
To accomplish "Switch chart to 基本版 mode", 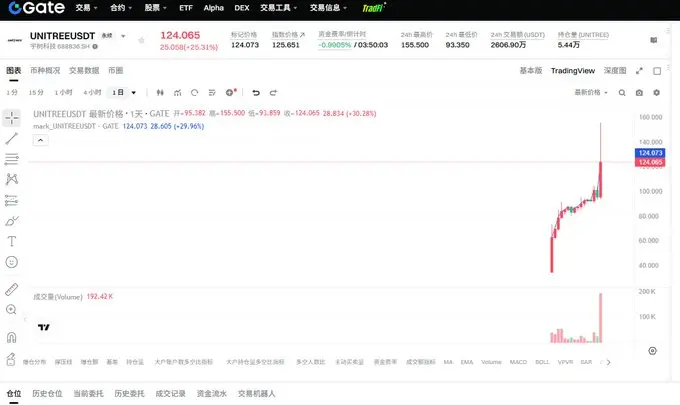I will [x=531, y=70].
